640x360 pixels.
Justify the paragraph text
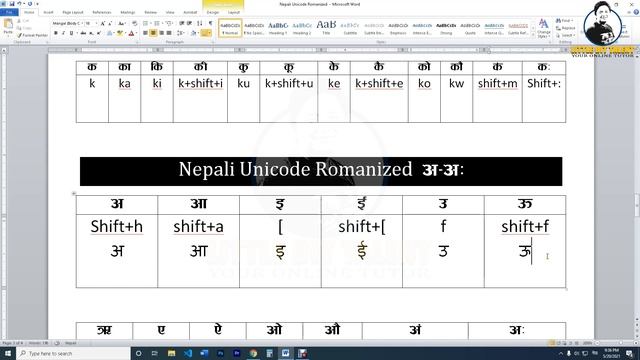coord(169,33)
